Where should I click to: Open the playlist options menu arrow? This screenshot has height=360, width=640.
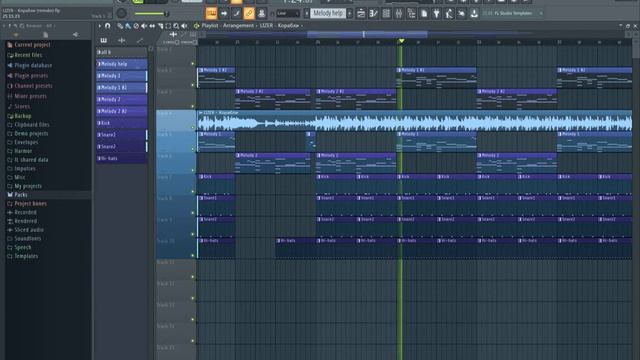(x=100, y=26)
